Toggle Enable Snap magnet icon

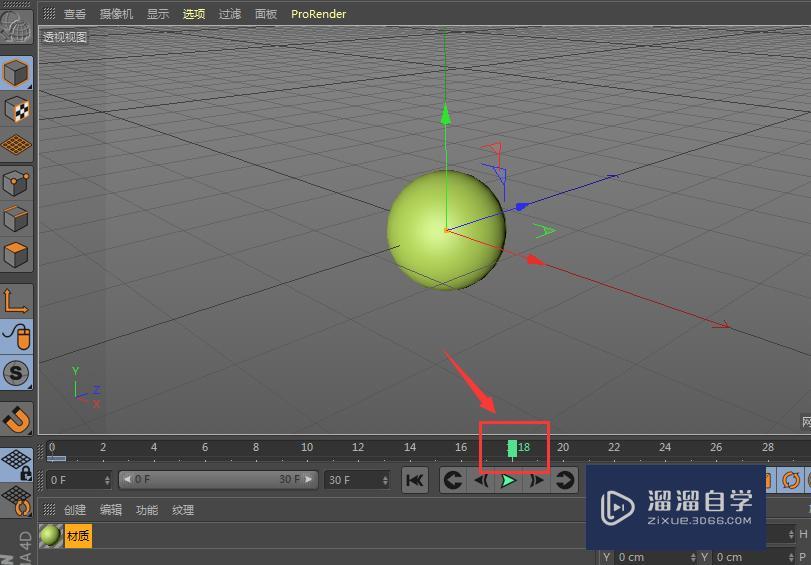[x=16, y=419]
